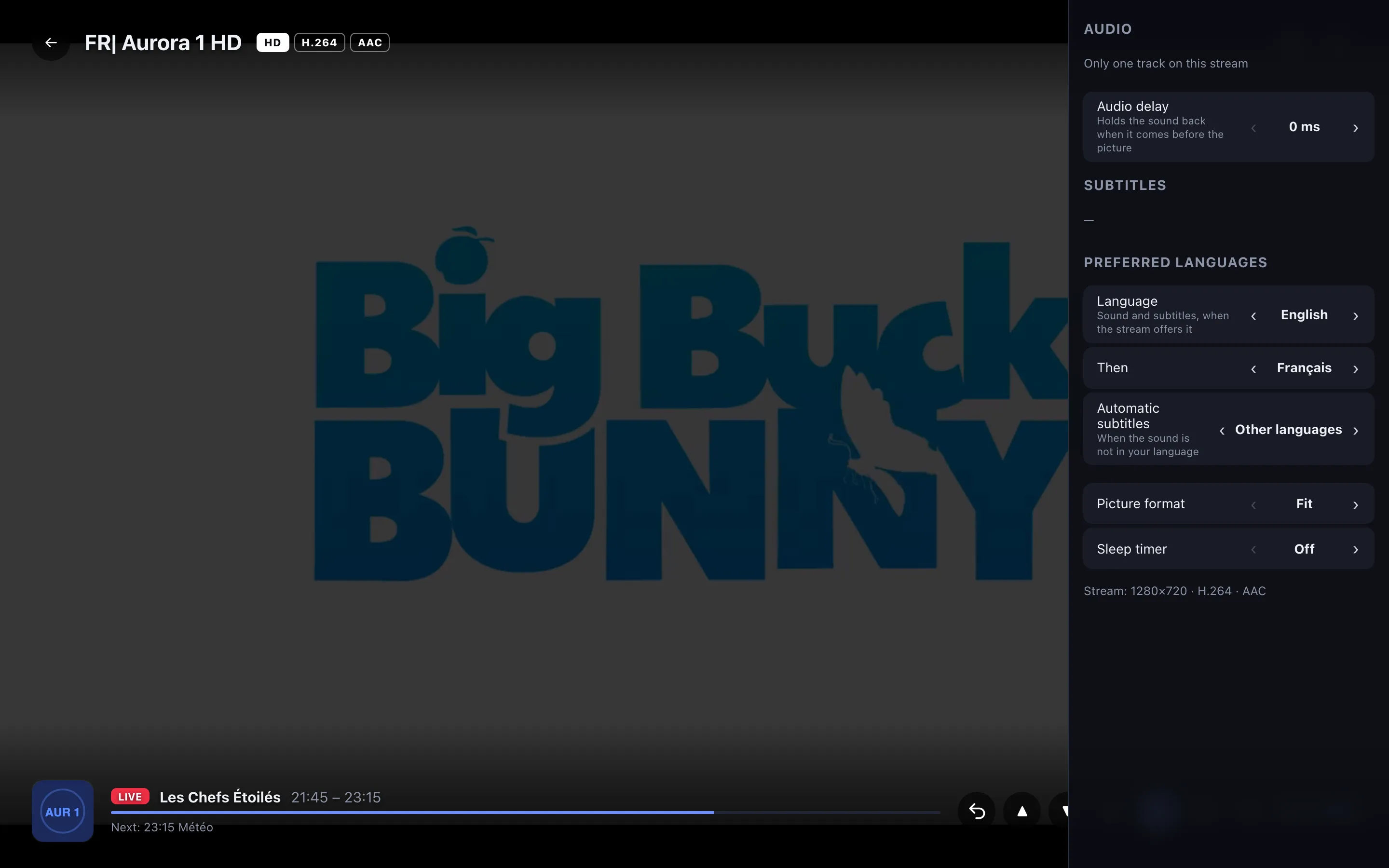Click the Off sleep timer value
The height and width of the screenshot is (868, 1389).
pyautogui.click(x=1304, y=549)
